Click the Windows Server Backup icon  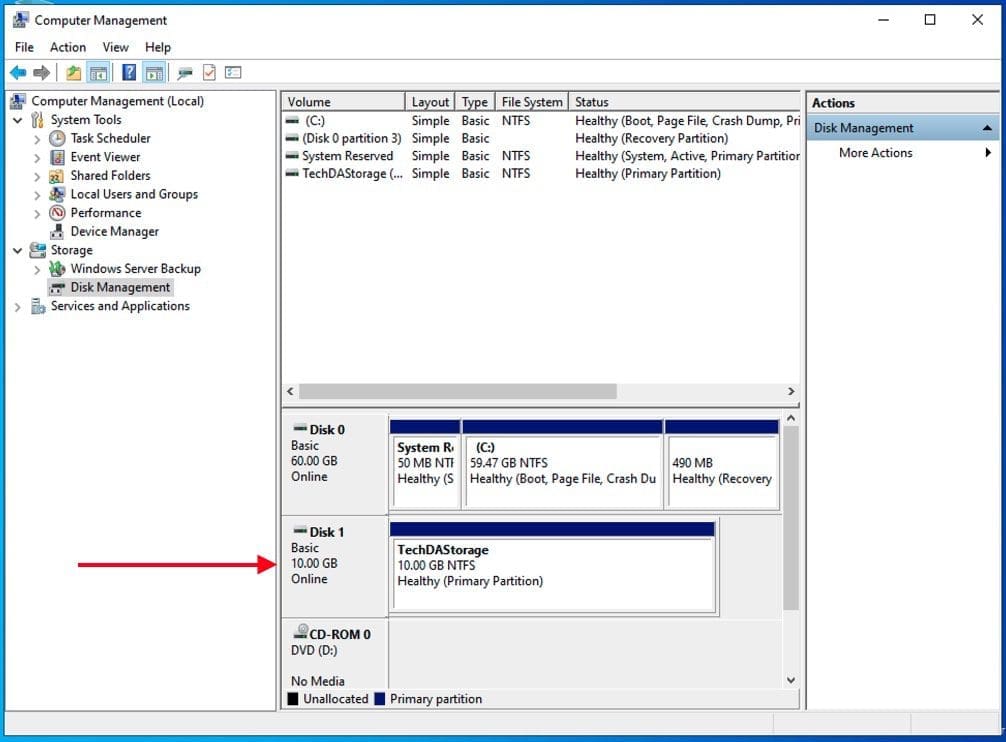pos(57,269)
